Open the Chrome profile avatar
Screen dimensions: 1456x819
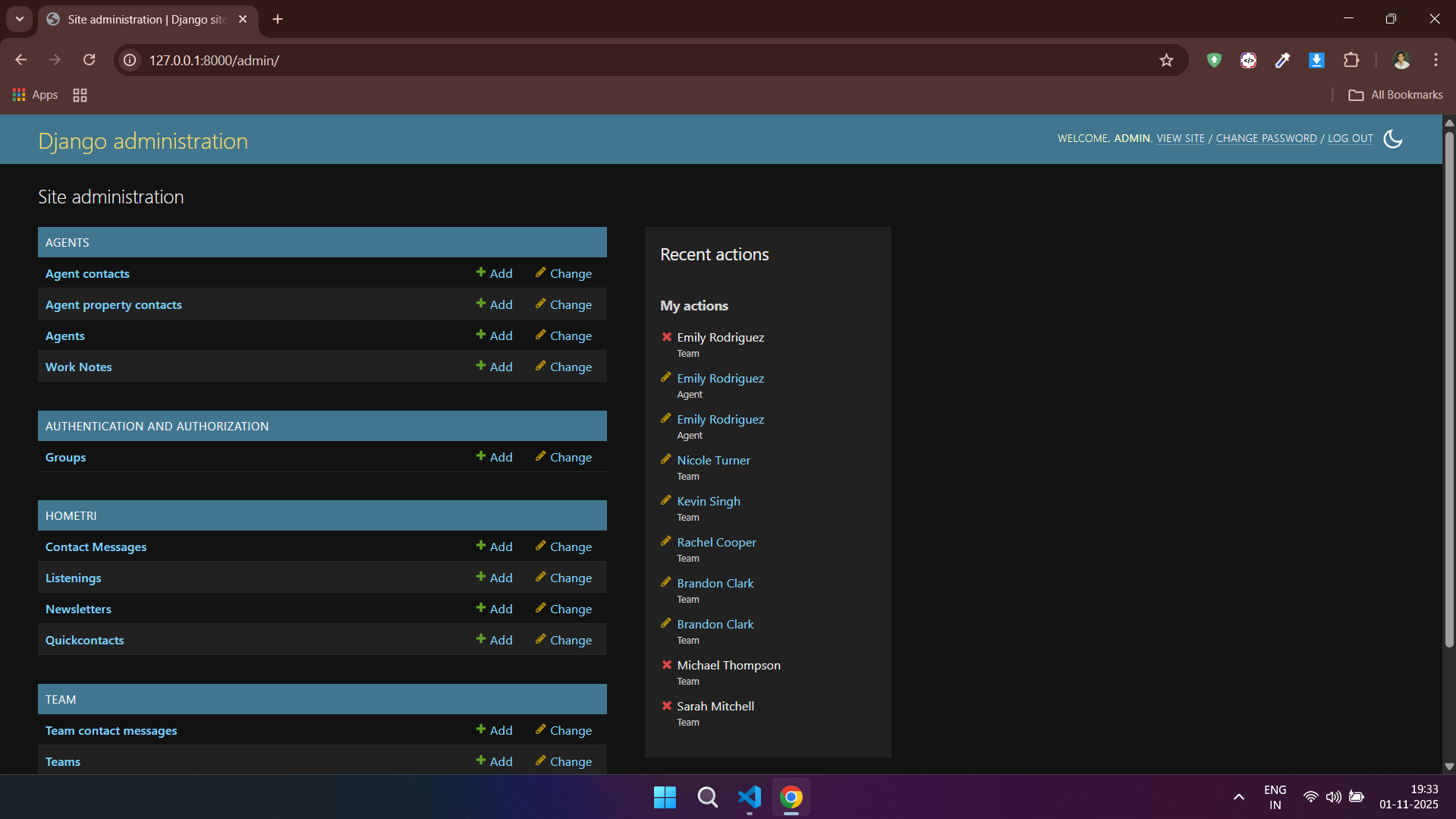(1401, 60)
